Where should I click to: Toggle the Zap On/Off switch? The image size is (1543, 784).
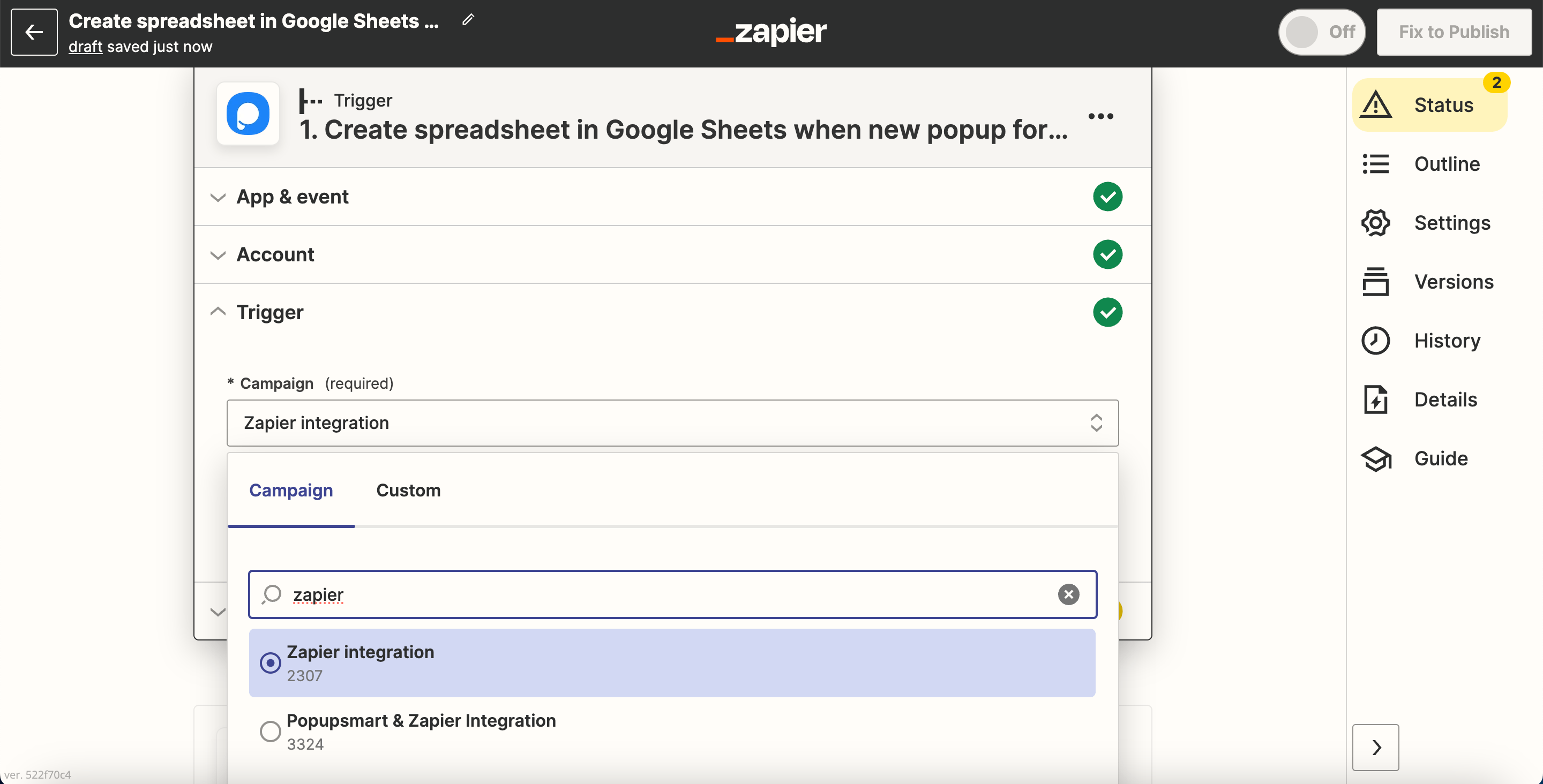pos(1321,32)
